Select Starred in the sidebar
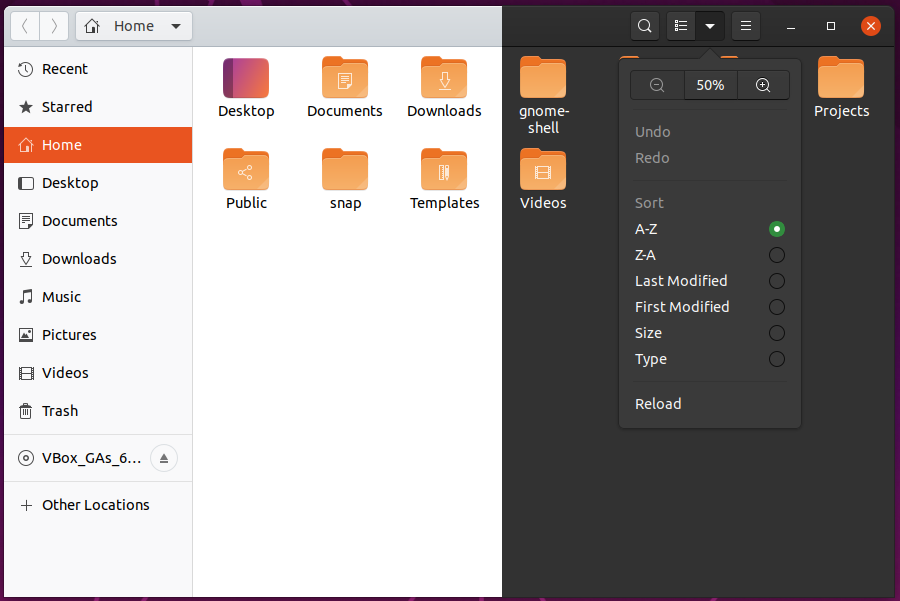The image size is (900, 601). [x=98, y=107]
